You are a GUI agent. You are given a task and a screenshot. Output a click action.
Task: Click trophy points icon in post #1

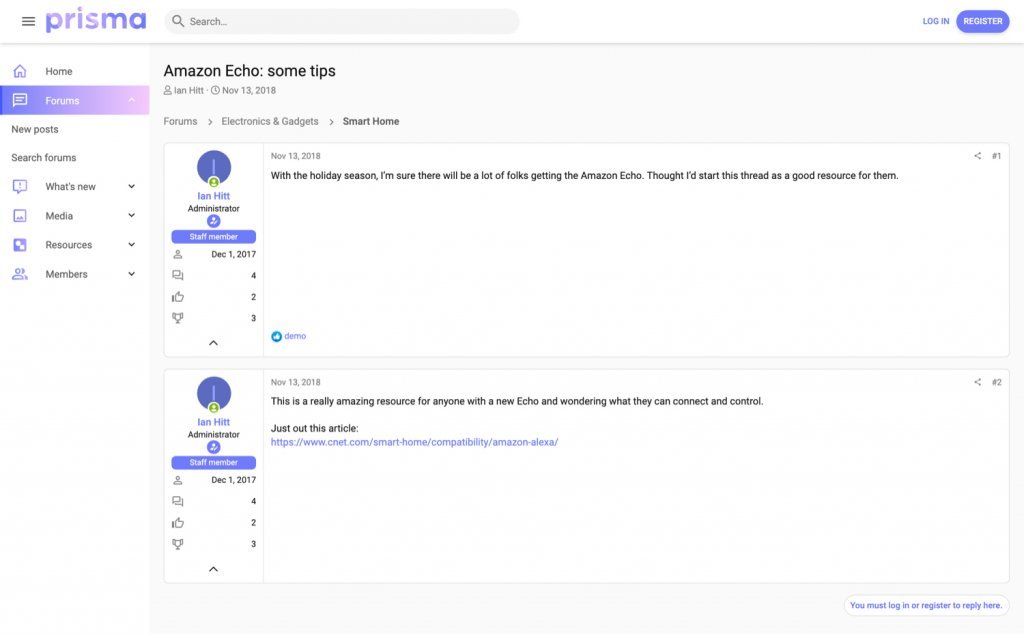pyautogui.click(x=178, y=318)
